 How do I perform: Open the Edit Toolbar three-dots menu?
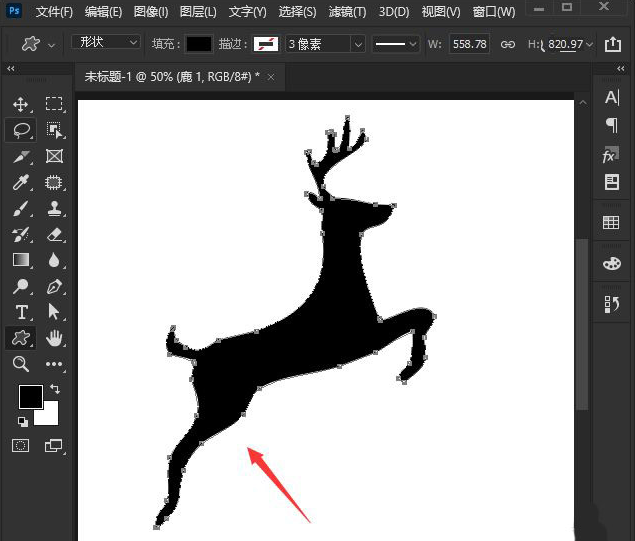click(54, 364)
